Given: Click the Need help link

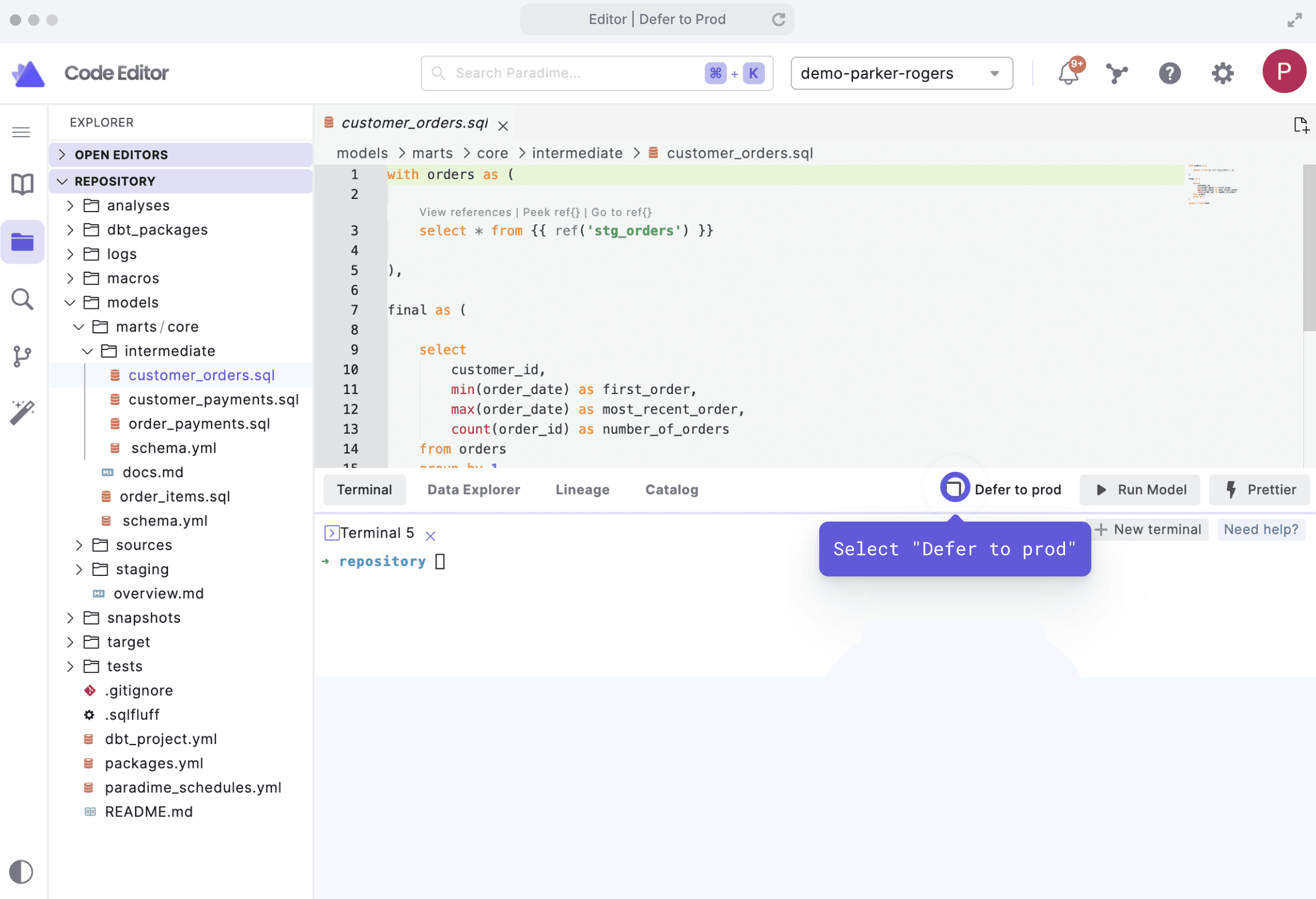Looking at the screenshot, I should pos(1261,528).
